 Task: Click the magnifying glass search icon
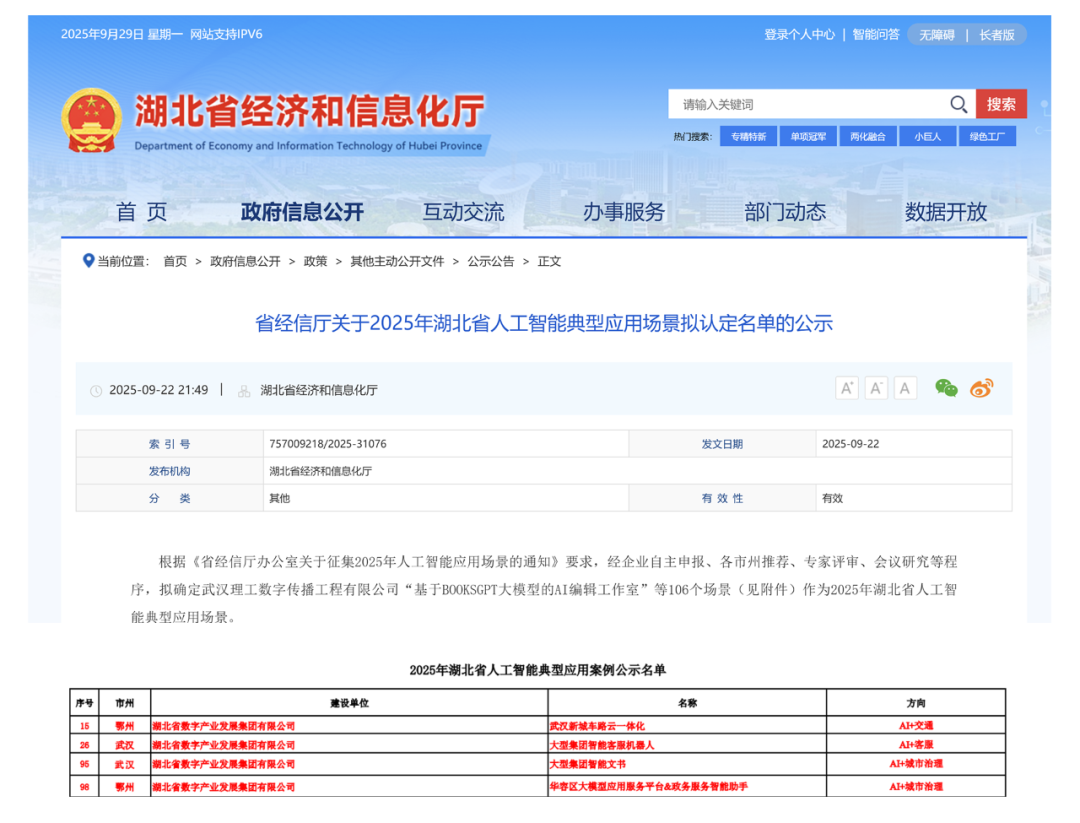[958, 104]
